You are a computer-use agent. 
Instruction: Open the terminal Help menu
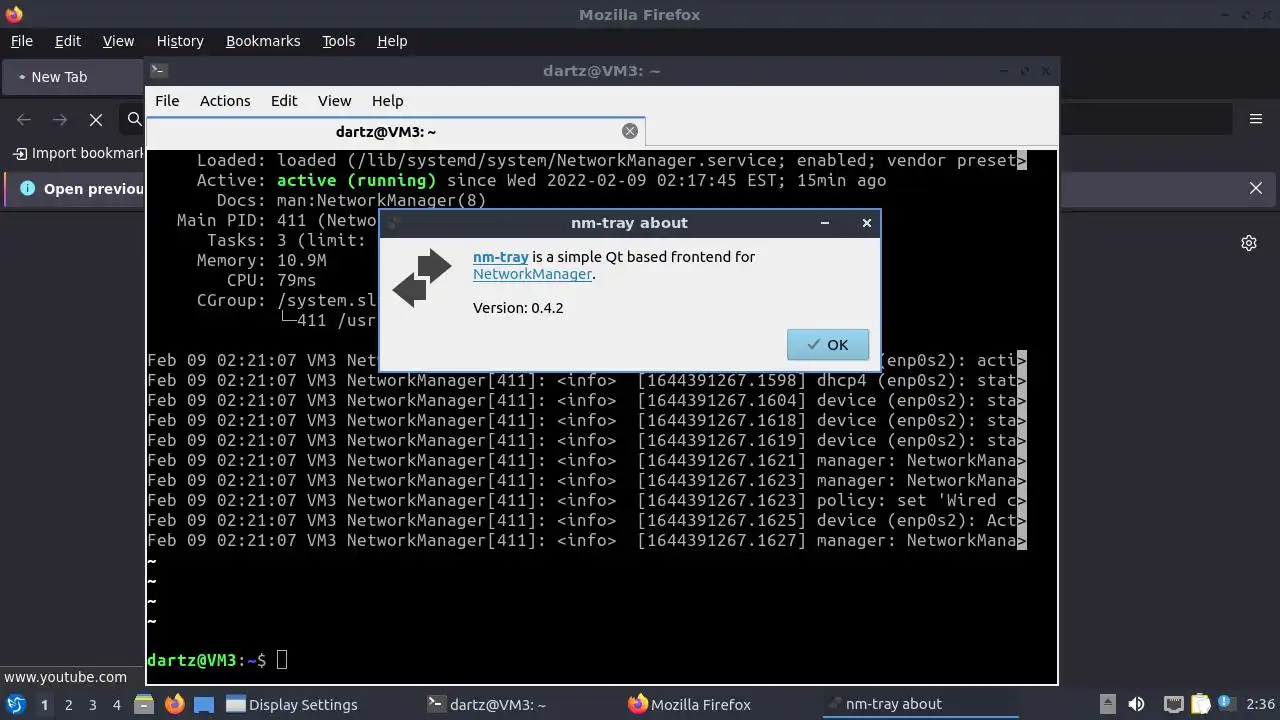pyautogui.click(x=387, y=101)
